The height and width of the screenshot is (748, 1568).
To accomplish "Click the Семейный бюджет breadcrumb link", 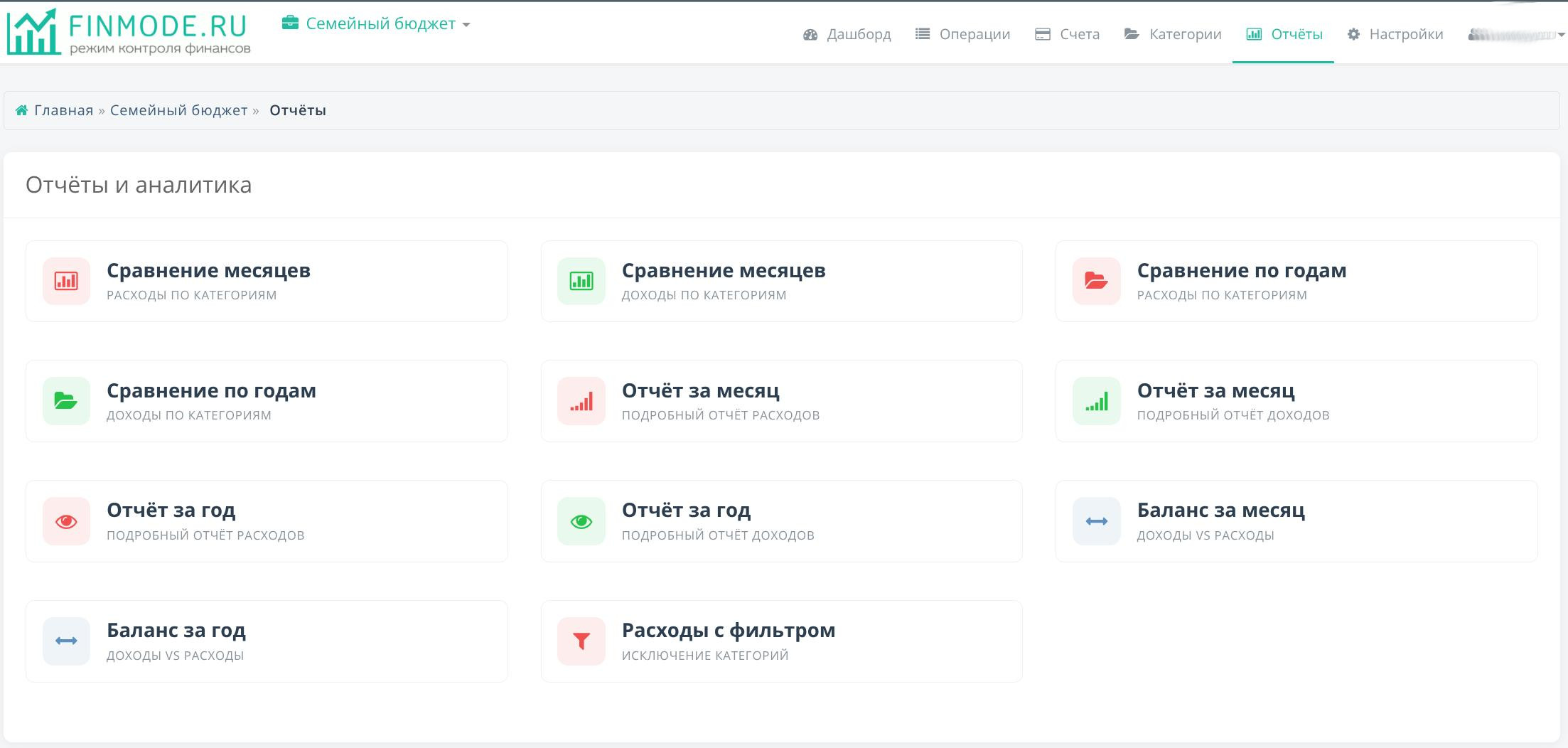I will (178, 110).
